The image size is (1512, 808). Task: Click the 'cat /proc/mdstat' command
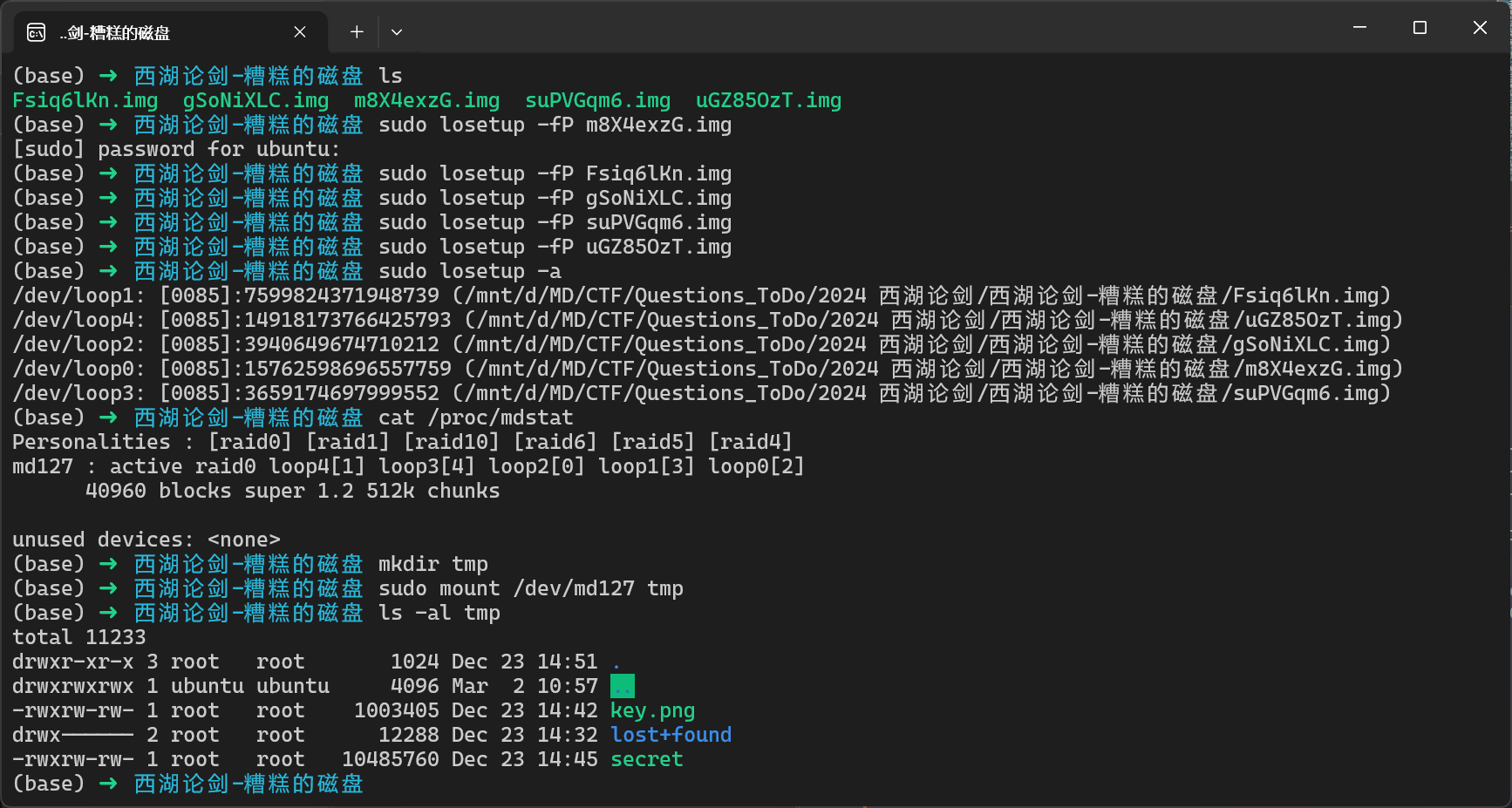tap(476, 418)
